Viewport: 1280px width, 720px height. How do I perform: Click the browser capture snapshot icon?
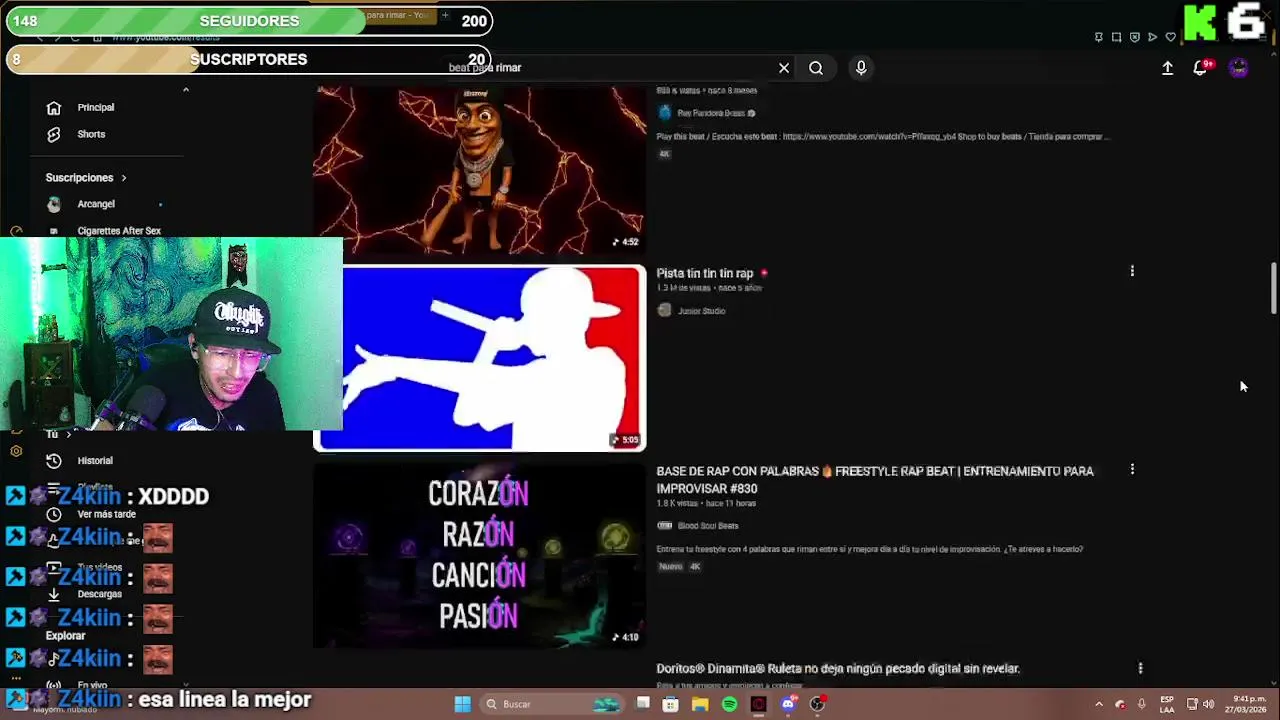coord(1117,37)
